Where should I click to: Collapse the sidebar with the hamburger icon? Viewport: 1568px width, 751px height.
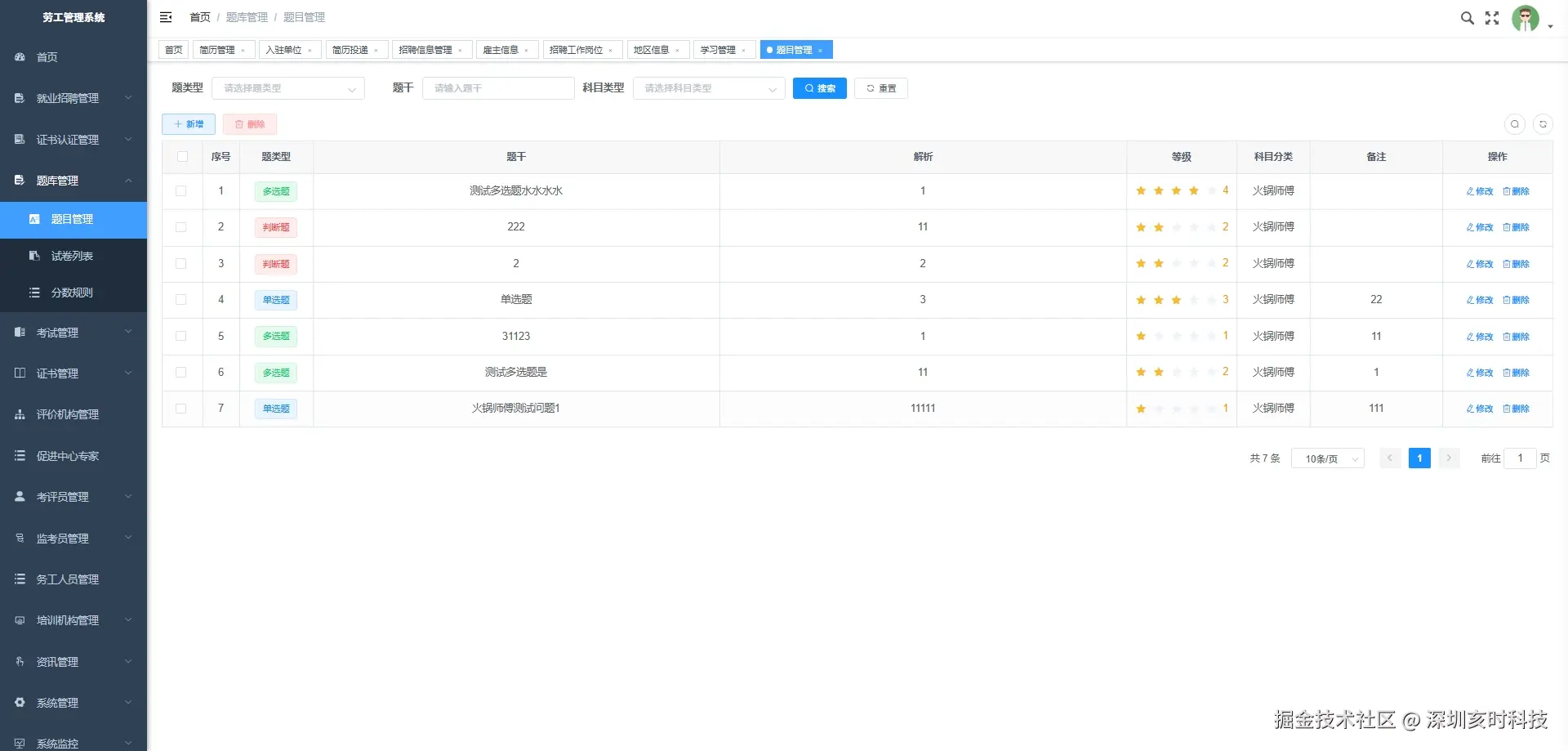point(166,17)
